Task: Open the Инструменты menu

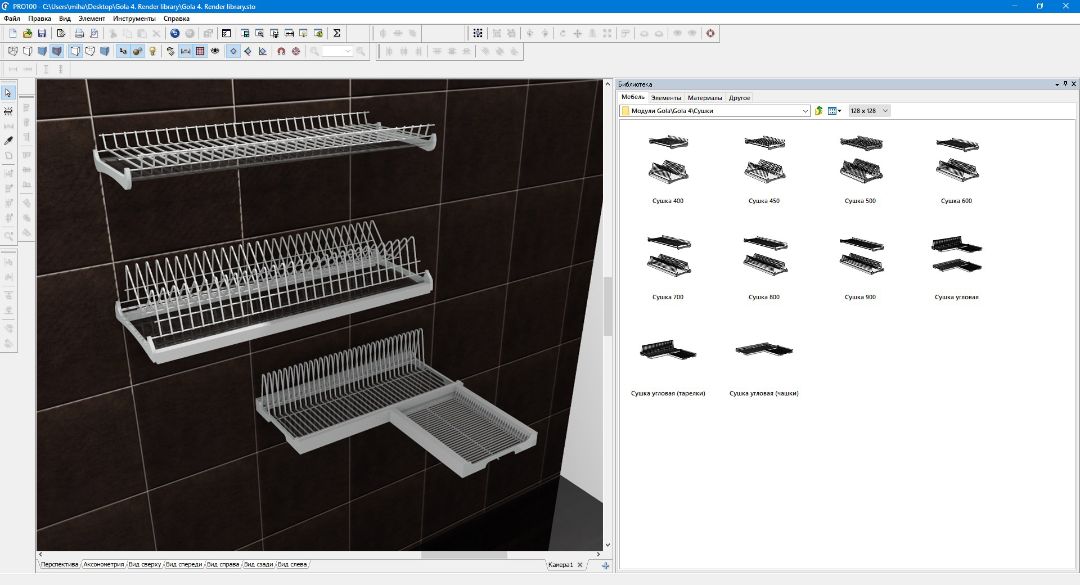Action: tap(133, 18)
